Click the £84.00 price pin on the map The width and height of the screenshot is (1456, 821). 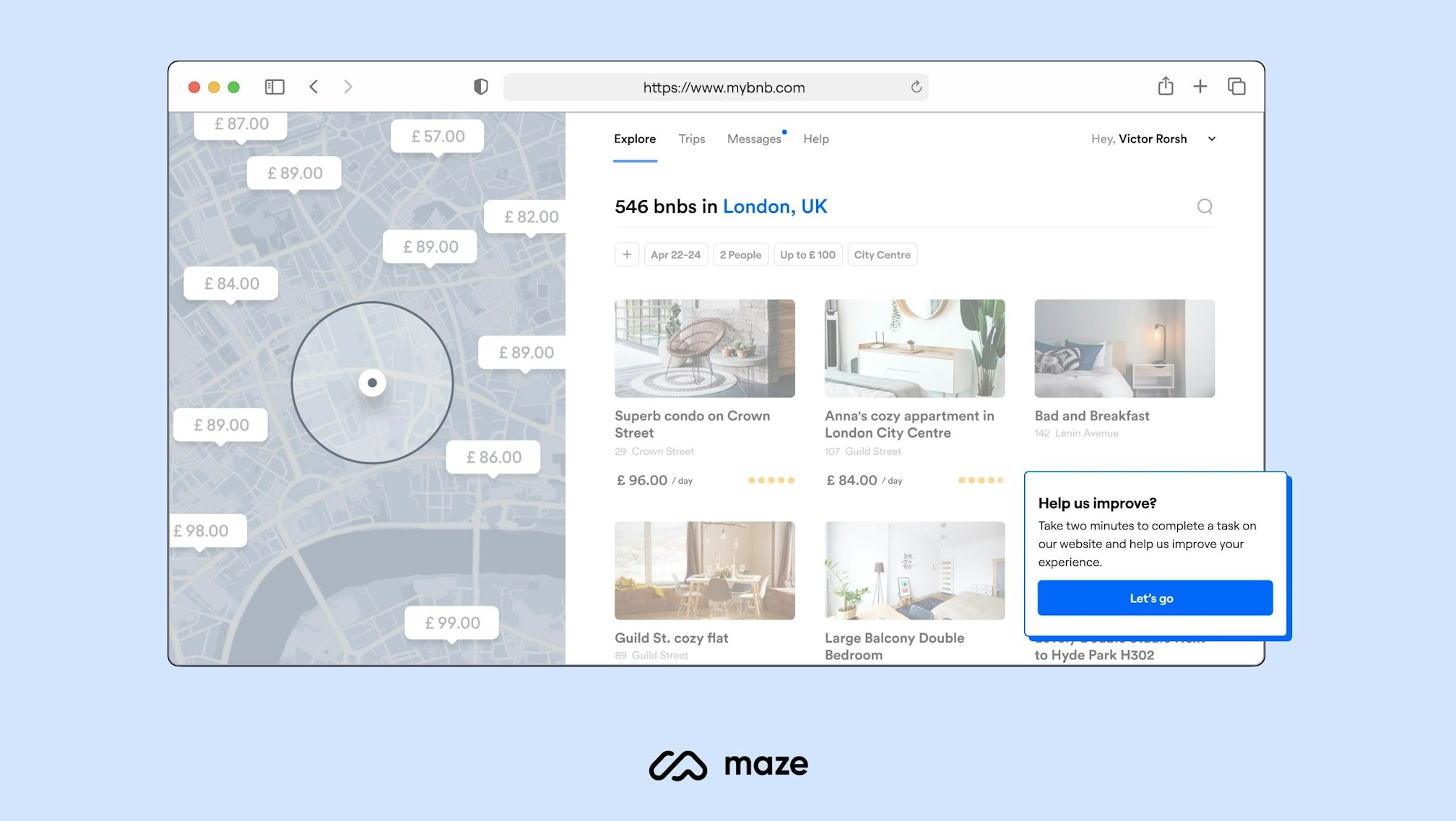click(230, 283)
